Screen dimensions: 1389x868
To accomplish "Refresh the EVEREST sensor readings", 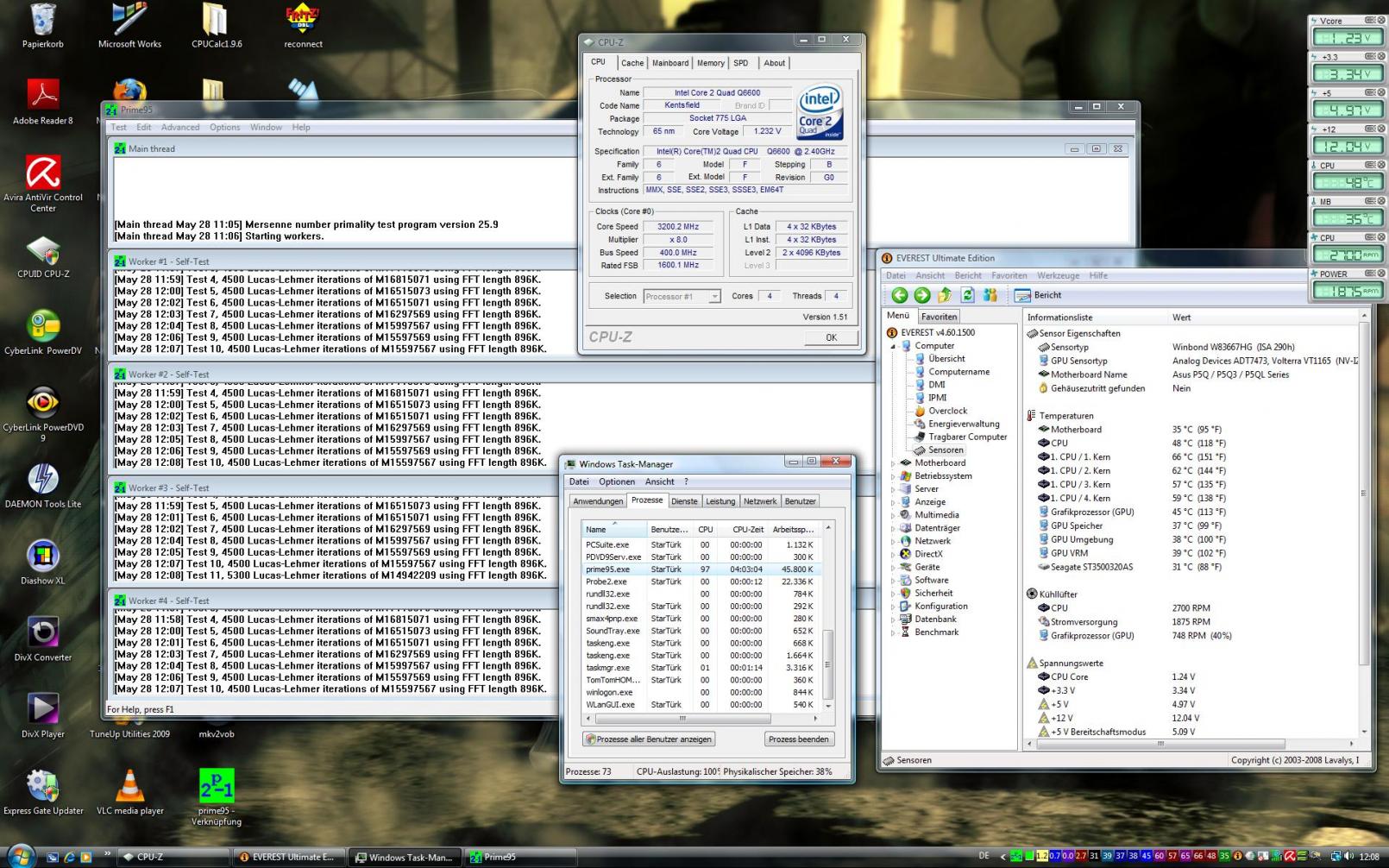I will 968,295.
